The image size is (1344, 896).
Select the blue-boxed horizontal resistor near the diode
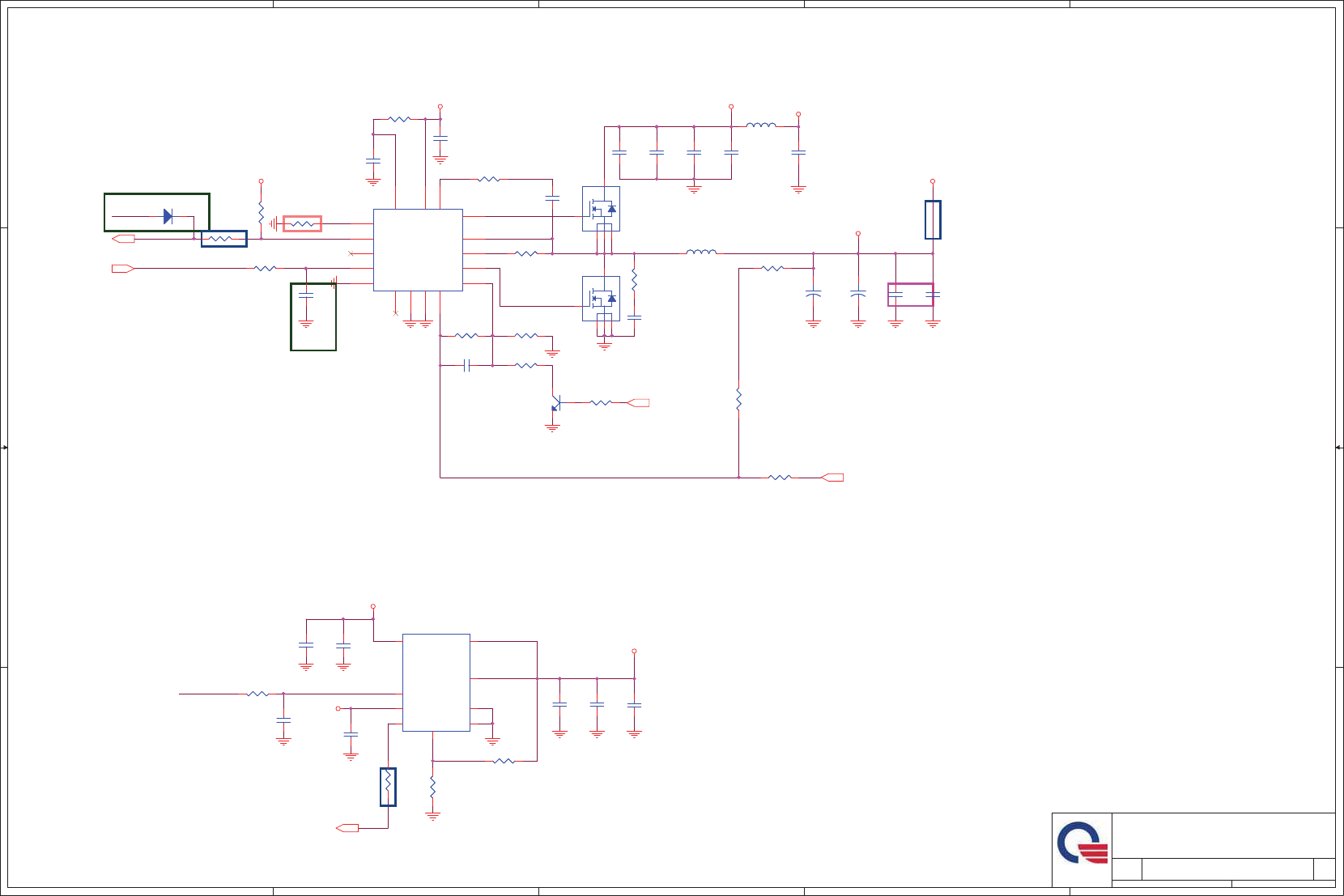[x=224, y=239]
